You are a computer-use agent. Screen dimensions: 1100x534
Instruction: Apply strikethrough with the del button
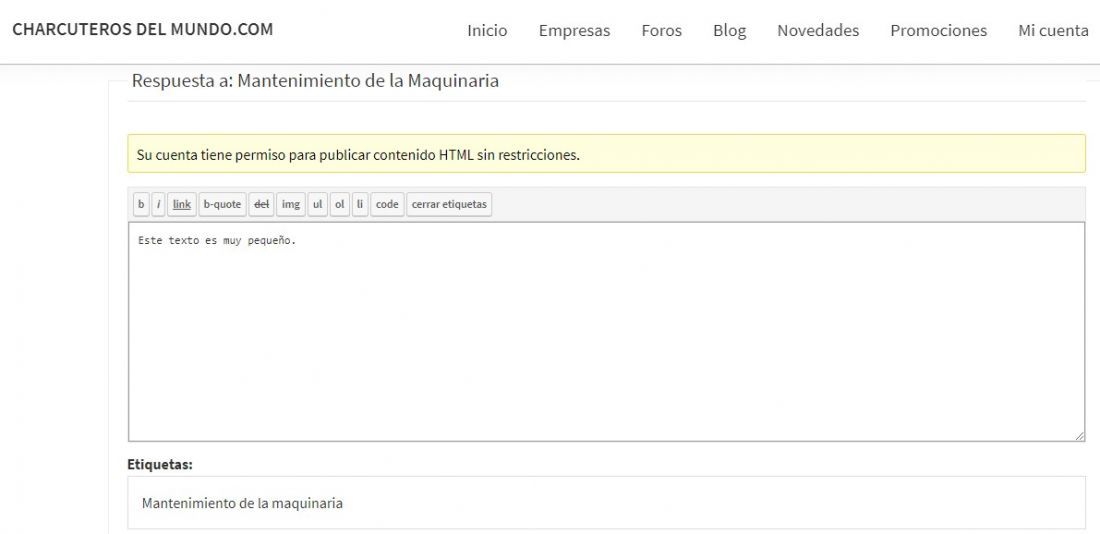pyautogui.click(x=262, y=204)
